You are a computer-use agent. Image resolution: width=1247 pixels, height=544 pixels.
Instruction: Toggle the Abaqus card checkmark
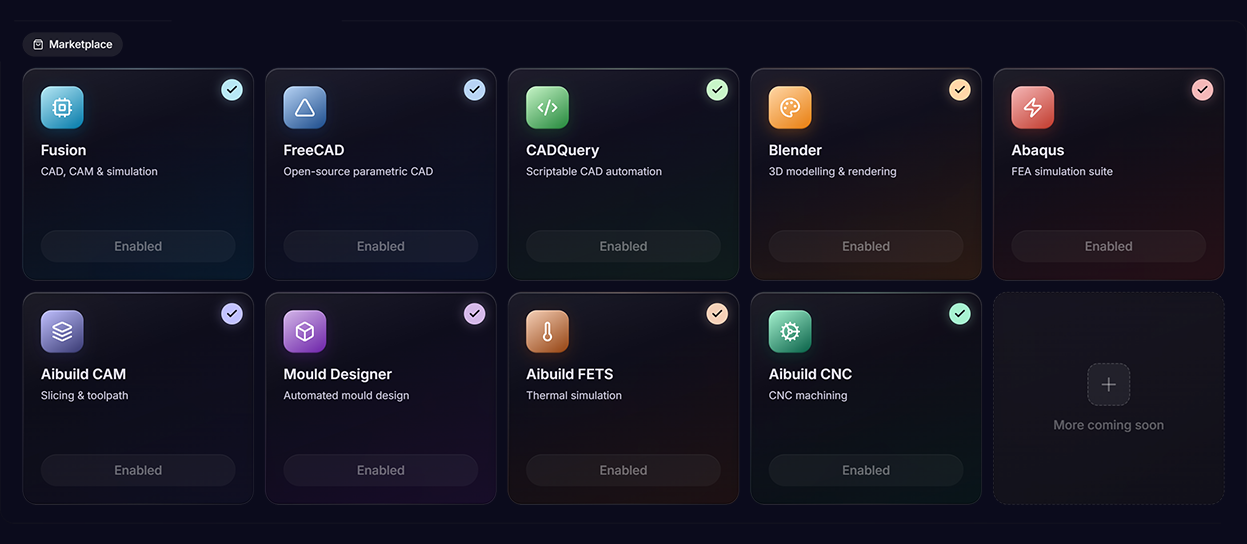(x=1203, y=90)
